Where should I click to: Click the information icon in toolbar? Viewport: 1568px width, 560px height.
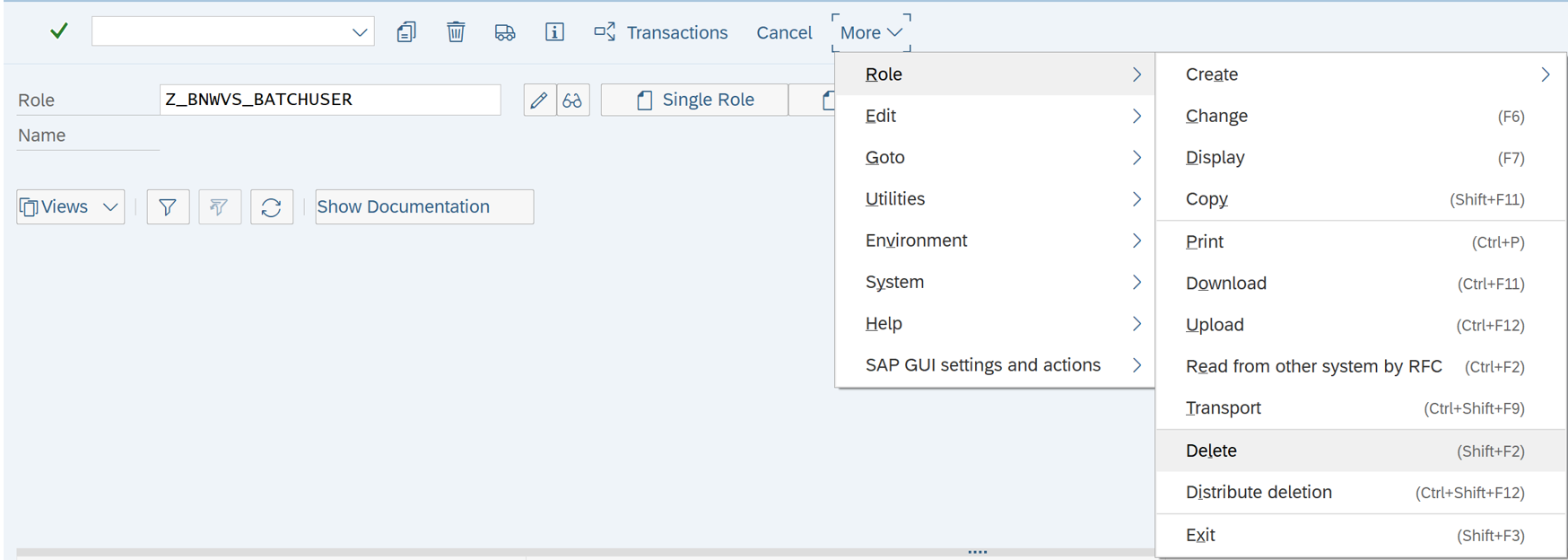(x=554, y=32)
